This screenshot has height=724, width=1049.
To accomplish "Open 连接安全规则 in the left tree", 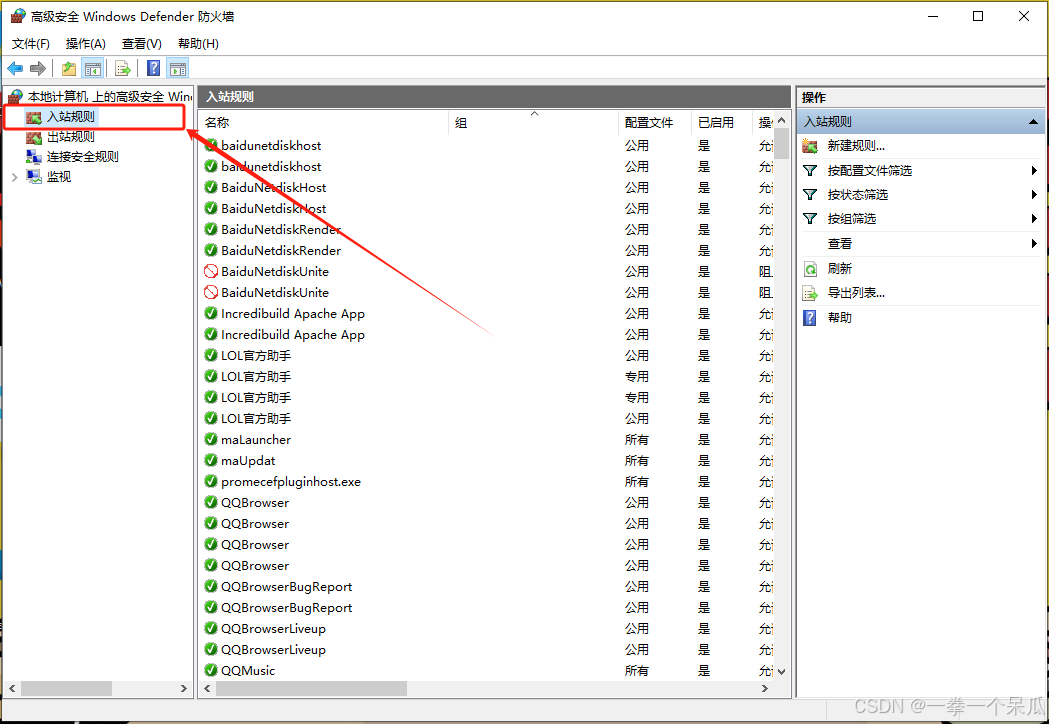I will coord(83,157).
